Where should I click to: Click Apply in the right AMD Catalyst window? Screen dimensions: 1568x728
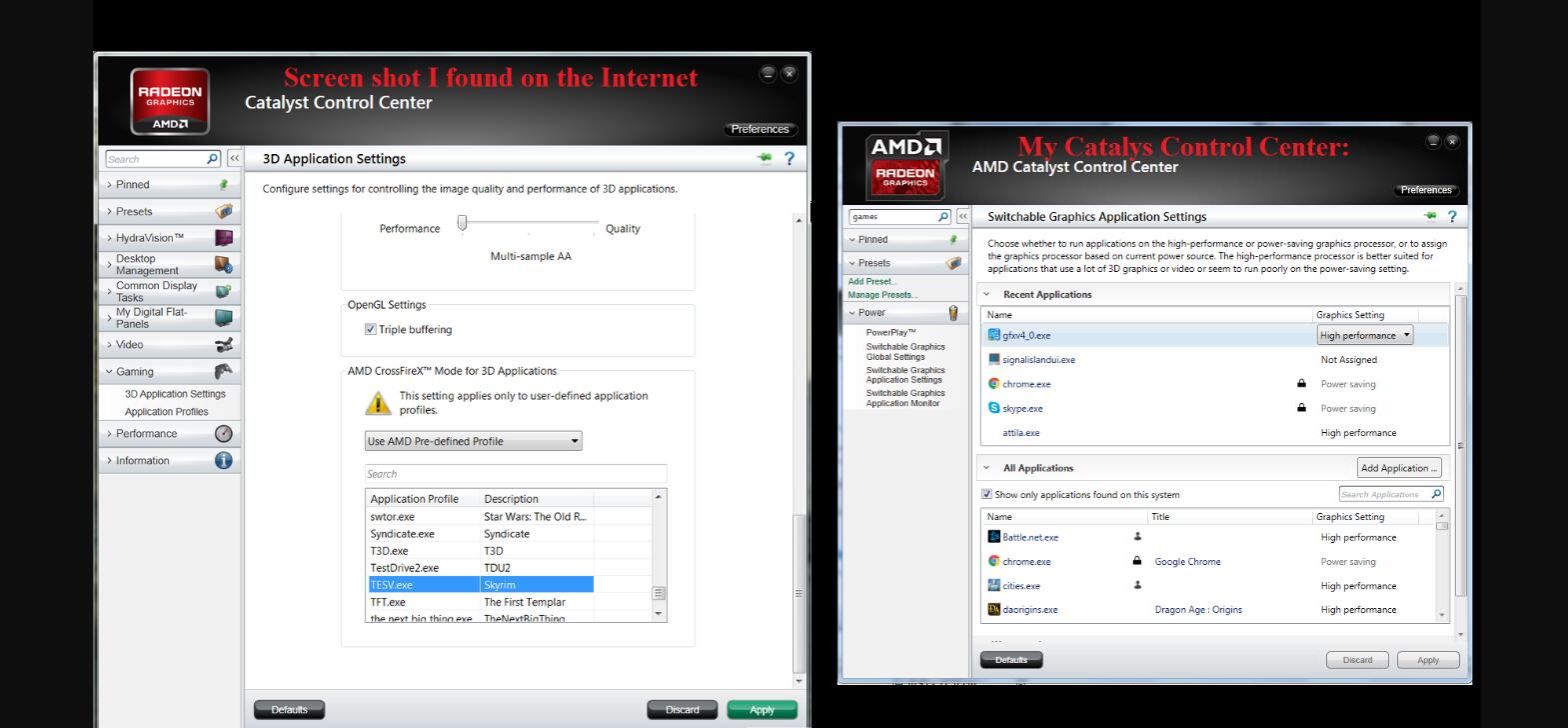point(1428,660)
